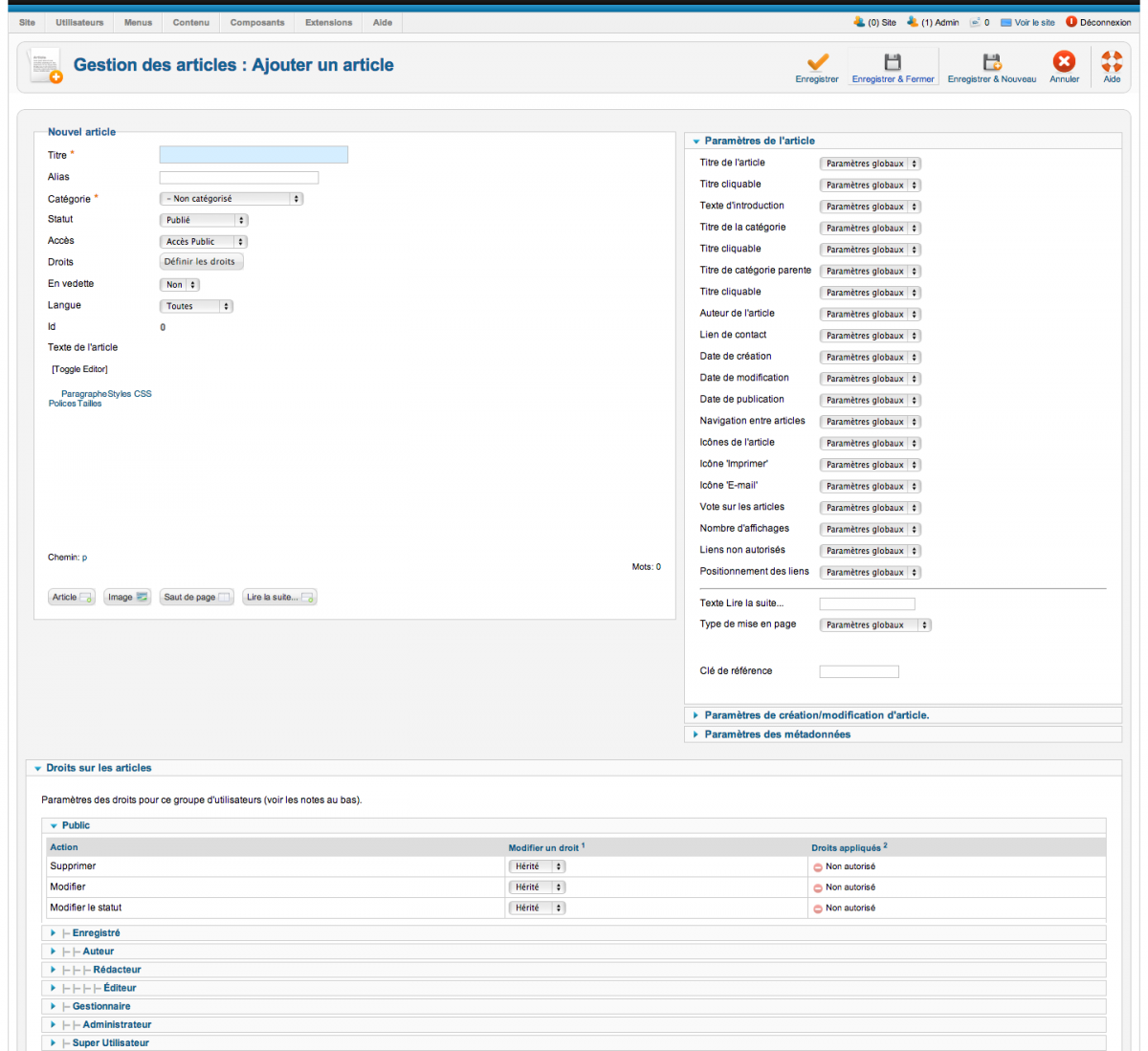Expand Paramètres des métadonnées section

[x=777, y=734]
